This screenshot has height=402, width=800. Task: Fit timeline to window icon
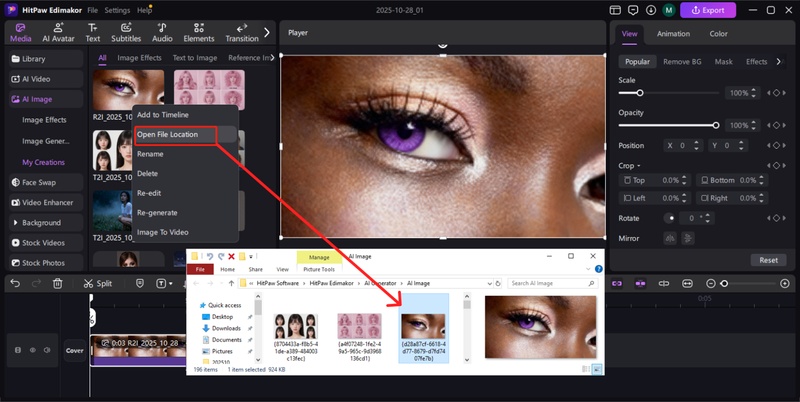click(x=687, y=283)
